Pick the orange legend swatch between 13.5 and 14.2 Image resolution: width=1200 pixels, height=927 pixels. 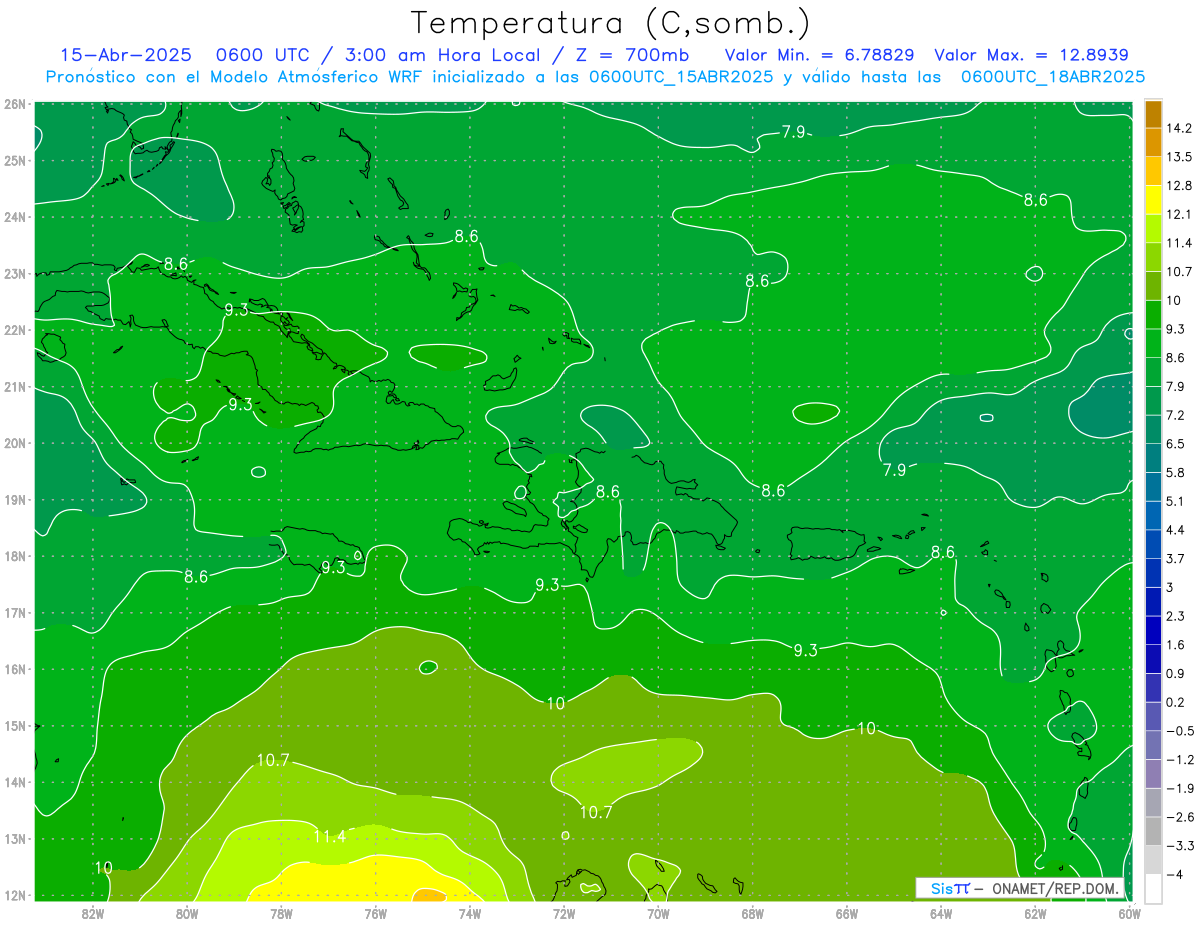pyautogui.click(x=1153, y=142)
